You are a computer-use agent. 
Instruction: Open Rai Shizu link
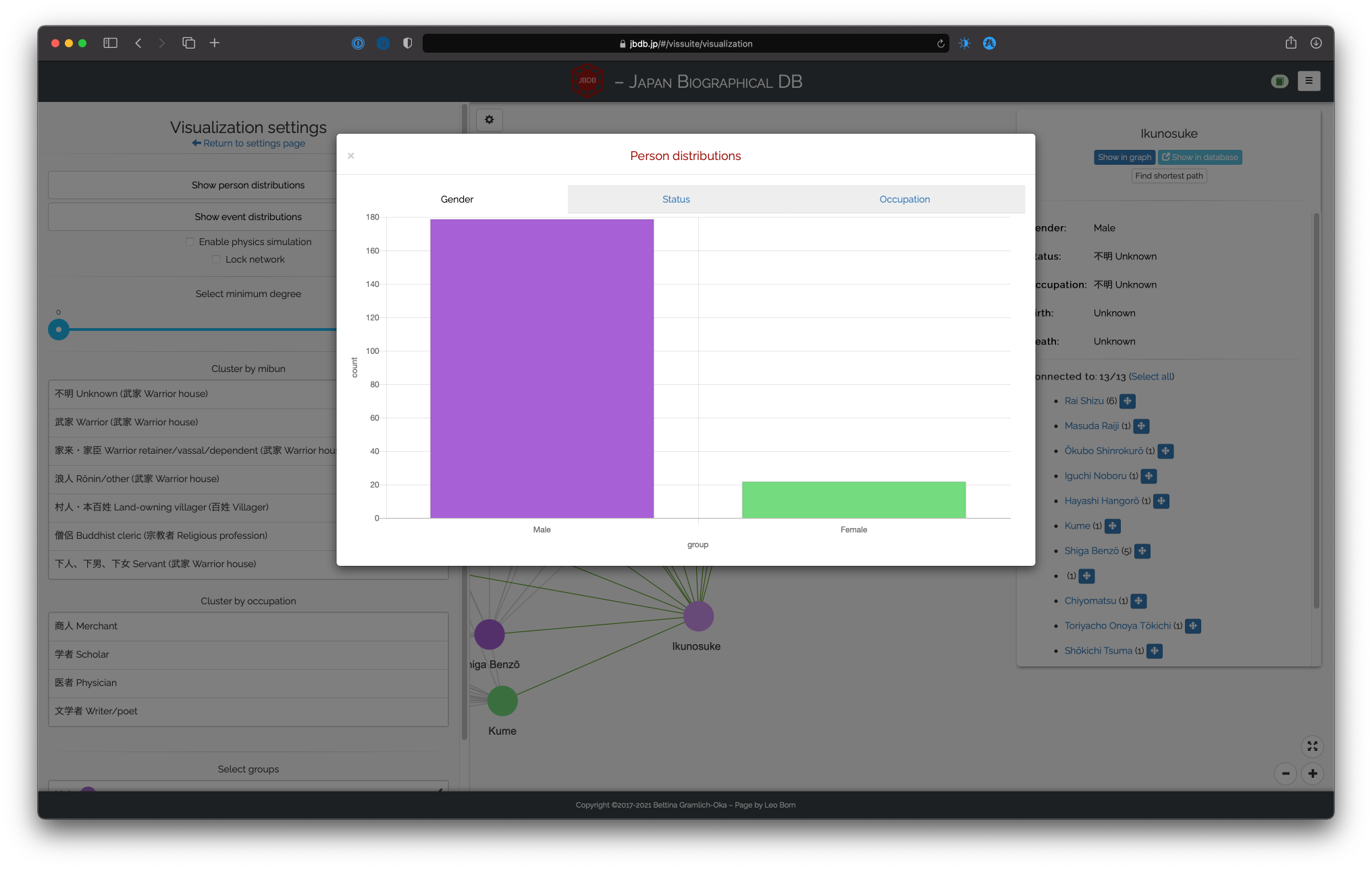1084,401
